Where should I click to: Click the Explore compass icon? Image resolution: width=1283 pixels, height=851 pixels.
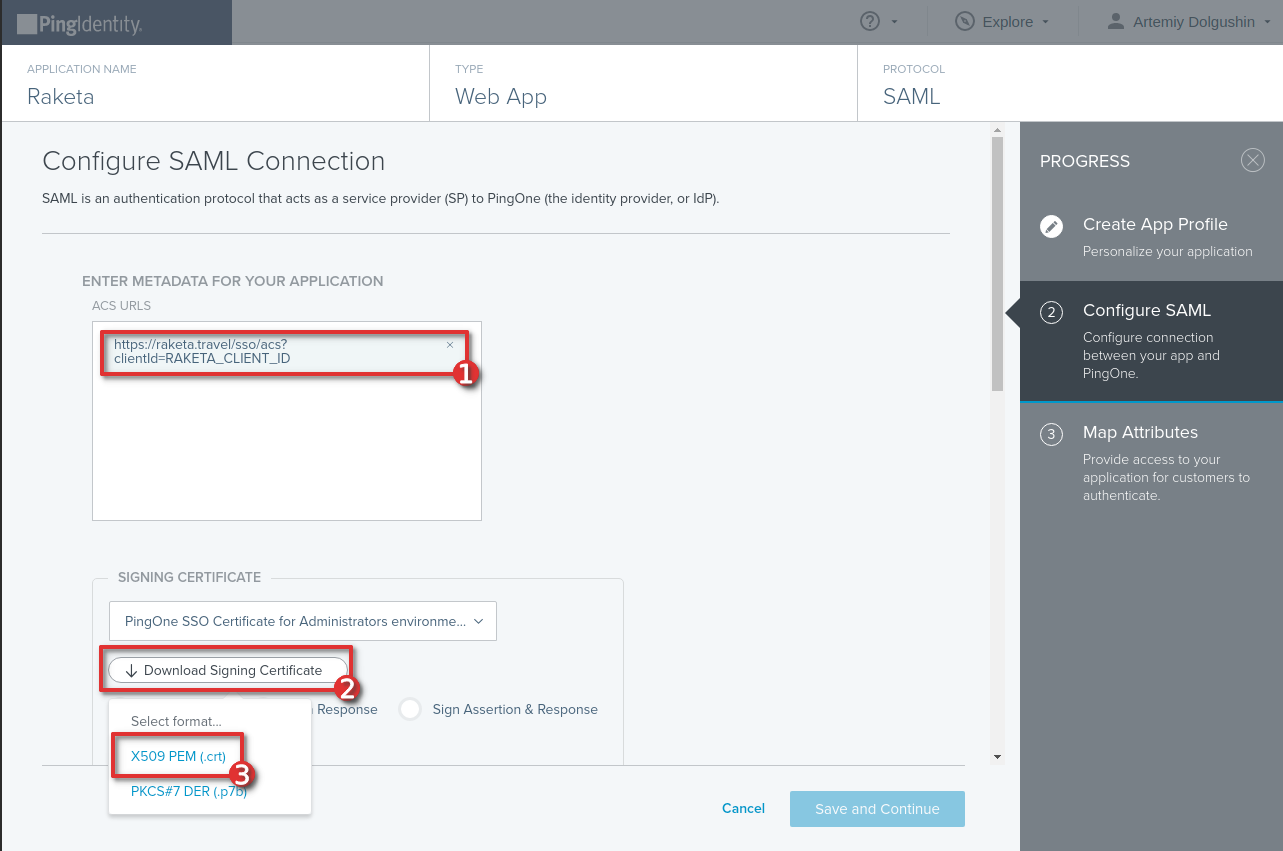click(x=965, y=21)
